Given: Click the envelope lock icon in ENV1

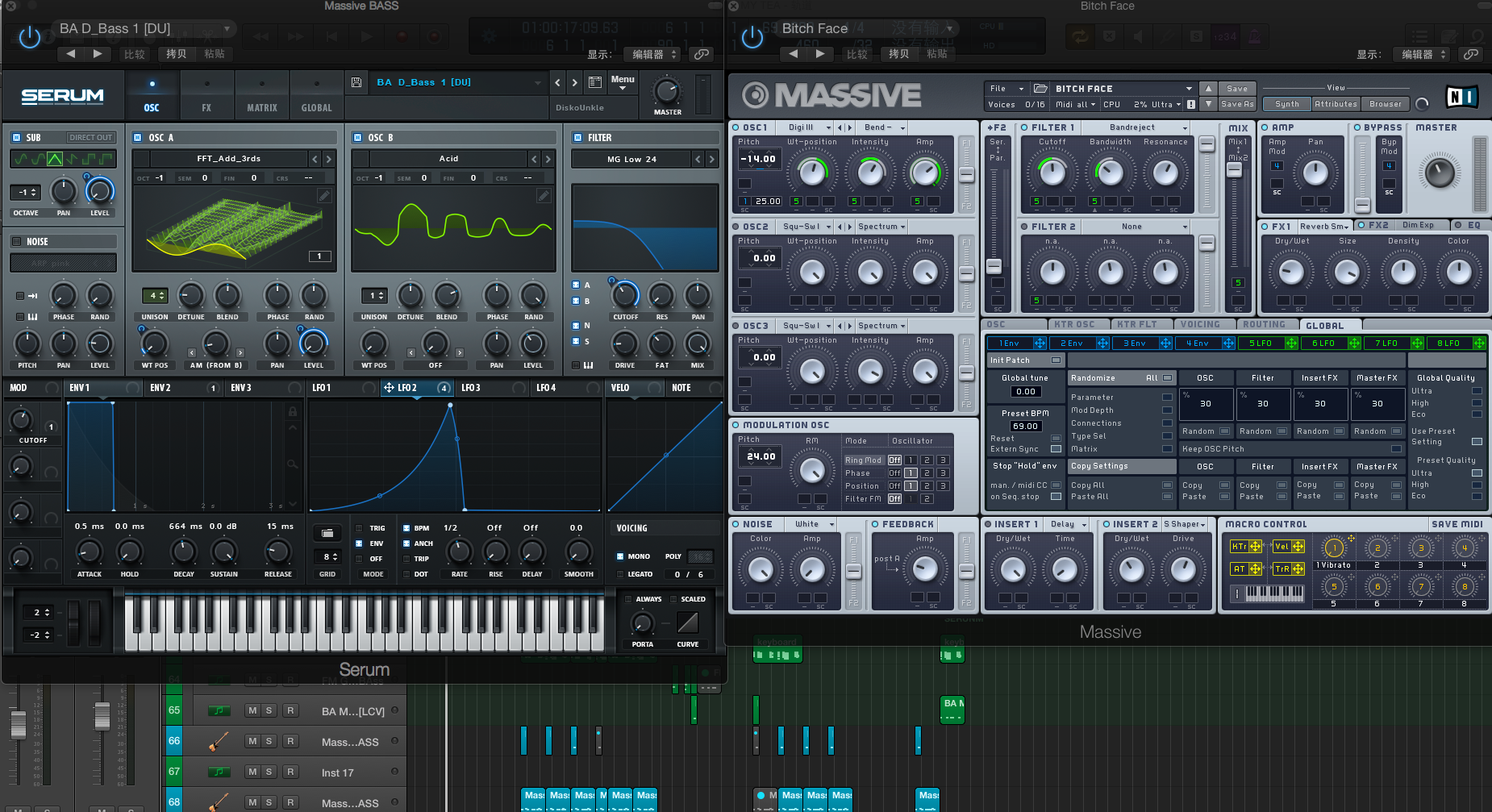Looking at the screenshot, I should pos(293,411).
